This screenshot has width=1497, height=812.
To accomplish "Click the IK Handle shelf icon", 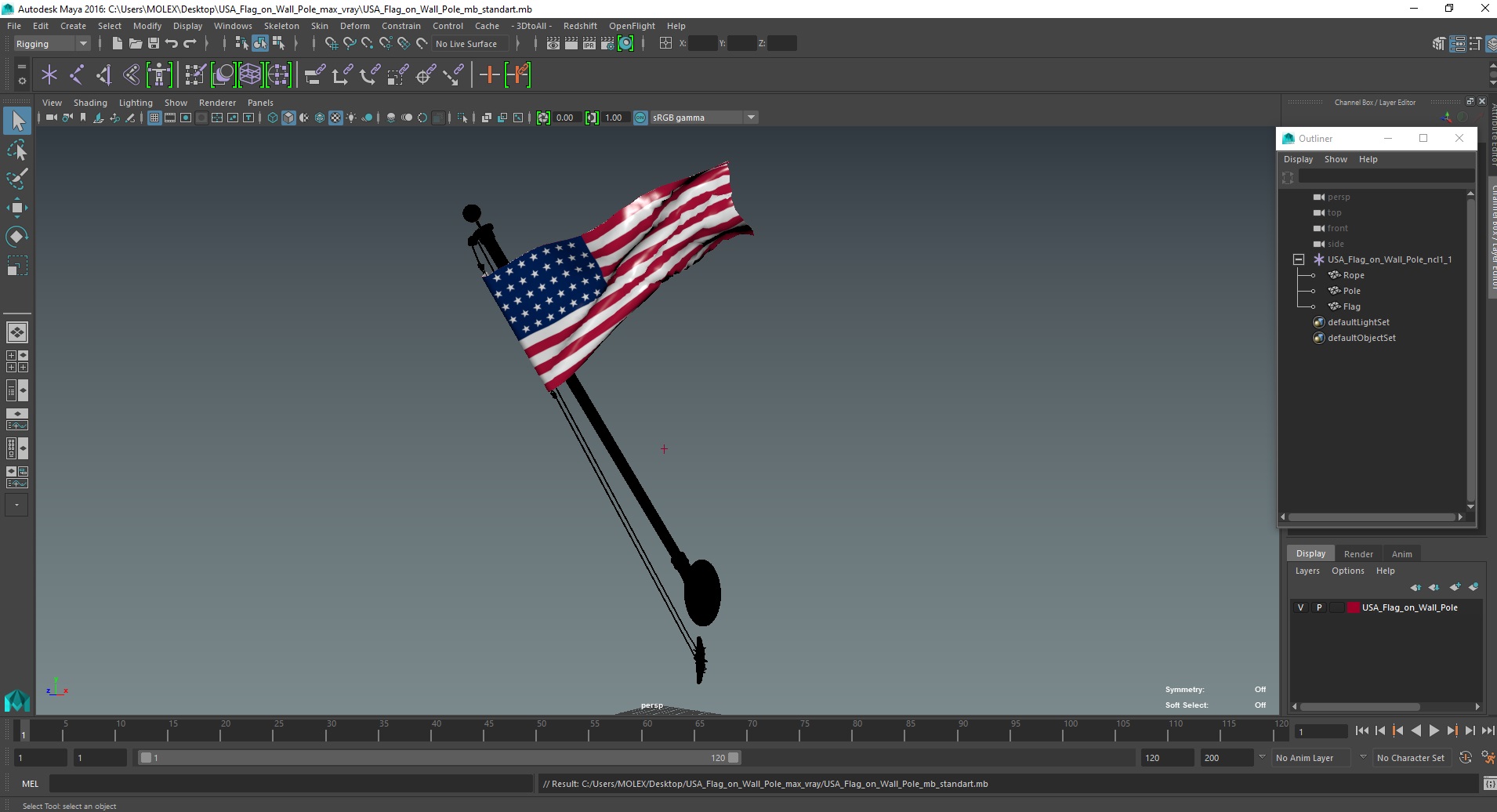I will tap(104, 75).
